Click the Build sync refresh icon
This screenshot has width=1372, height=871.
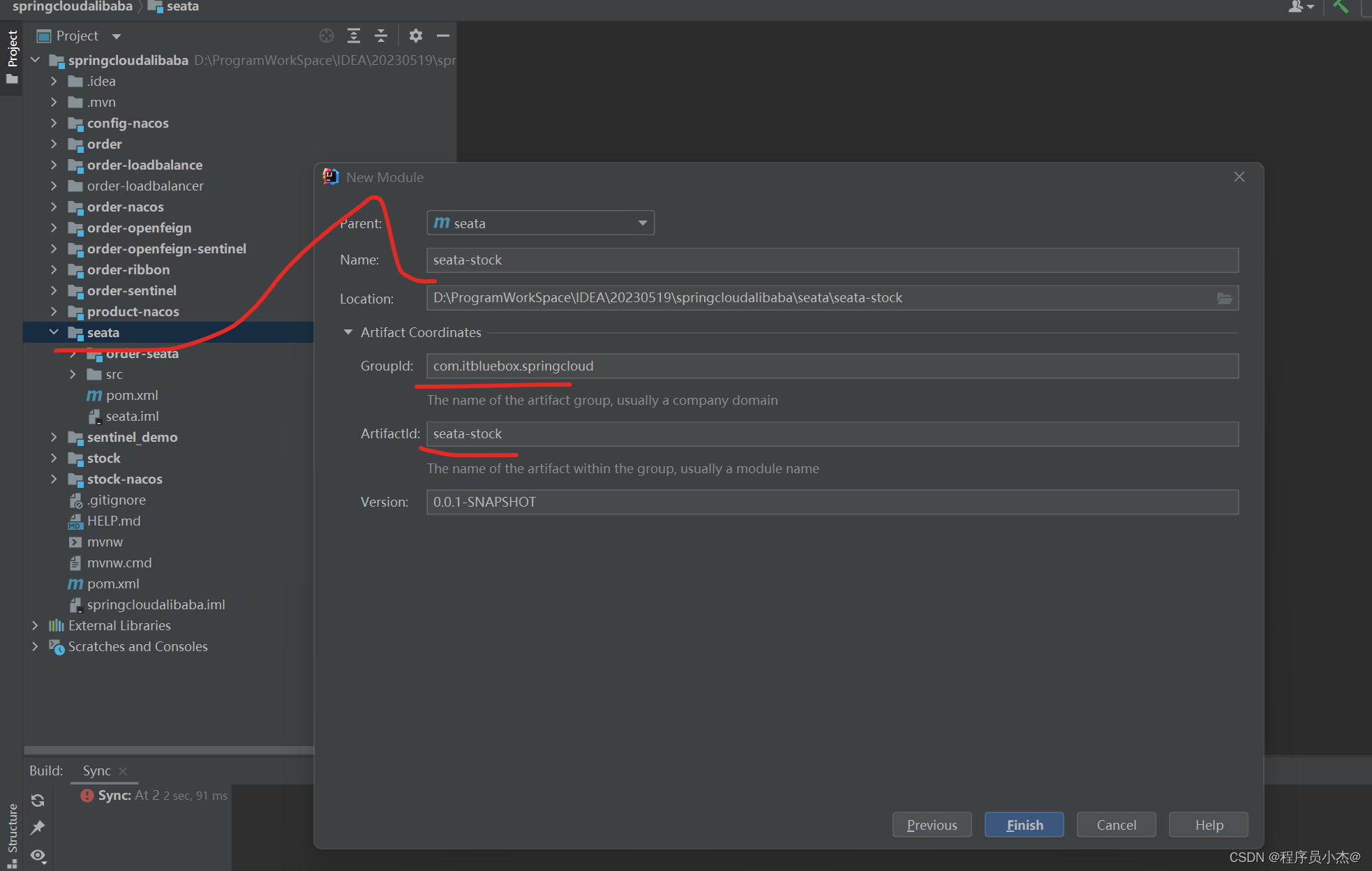tap(38, 800)
